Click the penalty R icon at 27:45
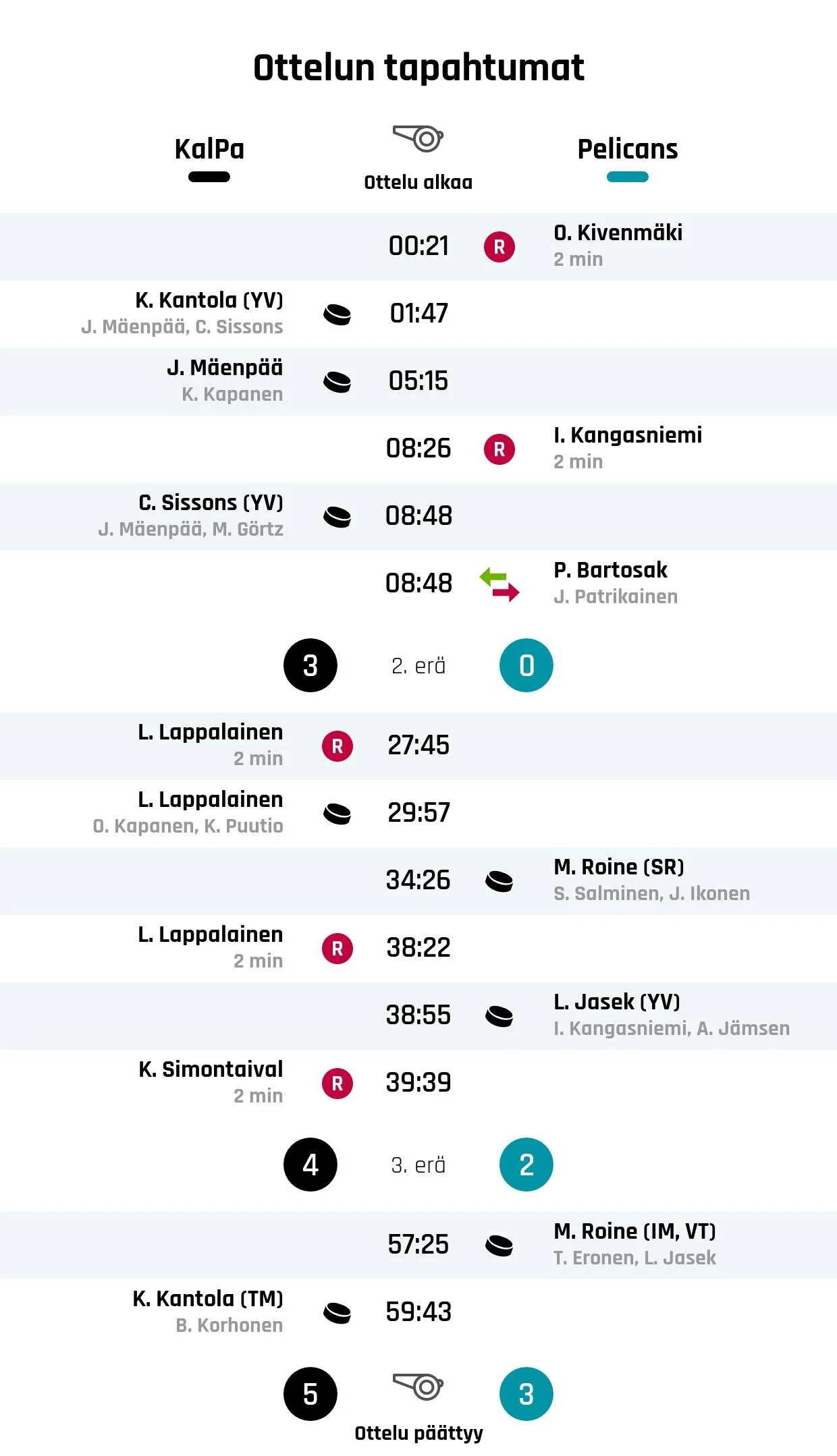This screenshot has width=837, height=1456. (x=337, y=746)
